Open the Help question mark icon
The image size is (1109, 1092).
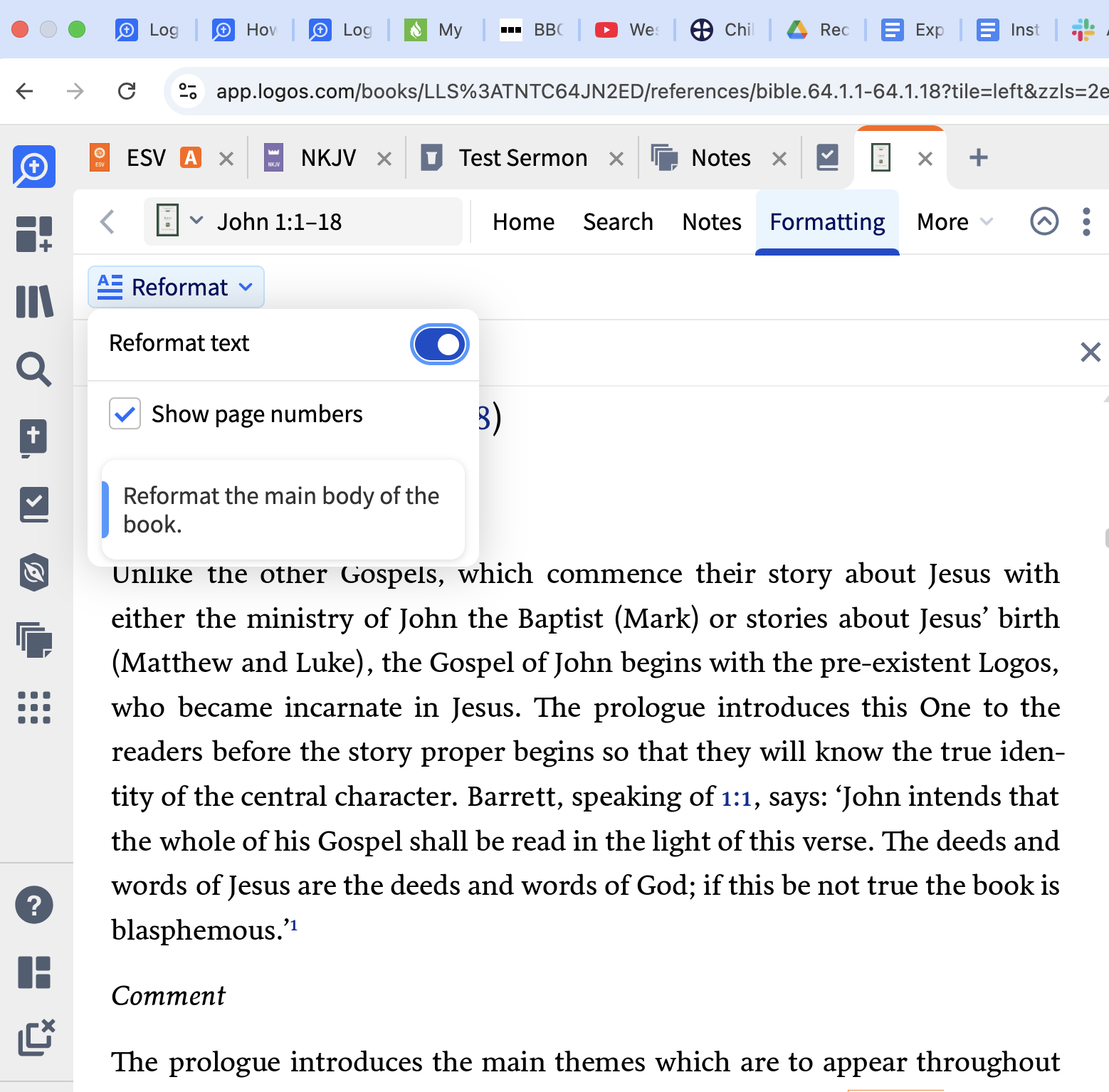tap(34, 905)
